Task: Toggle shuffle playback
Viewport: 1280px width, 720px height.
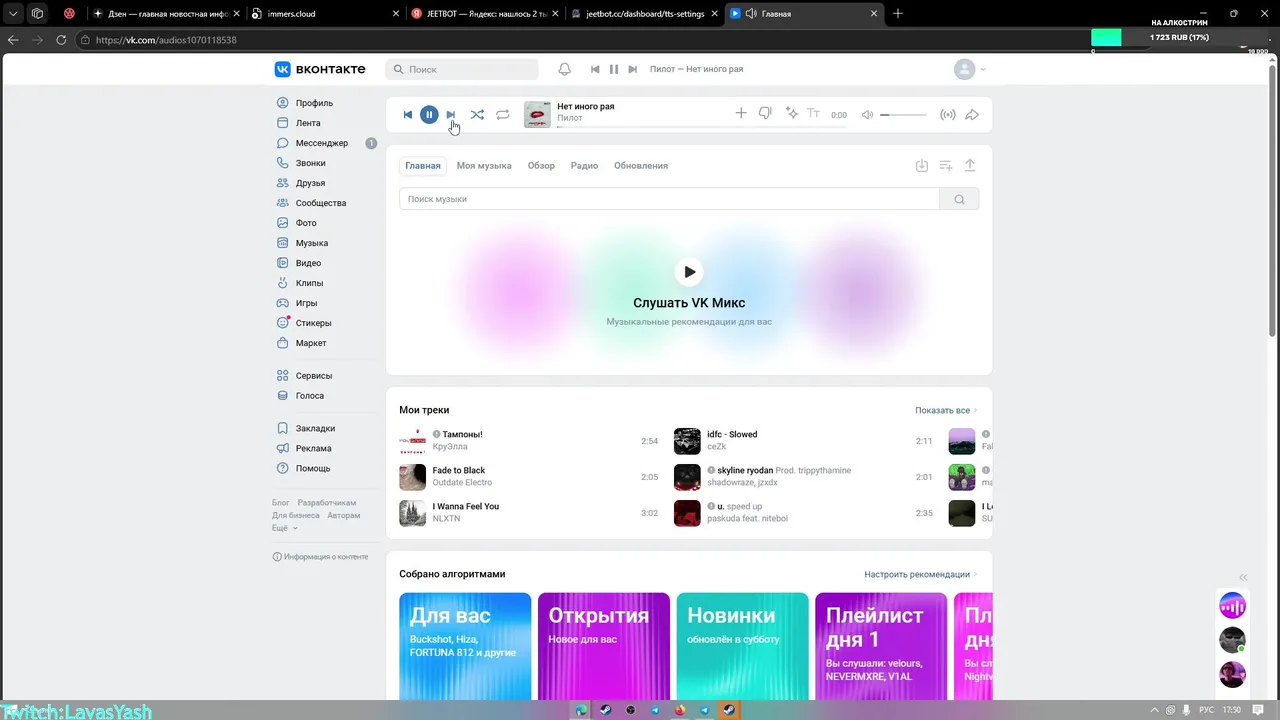Action: point(477,115)
